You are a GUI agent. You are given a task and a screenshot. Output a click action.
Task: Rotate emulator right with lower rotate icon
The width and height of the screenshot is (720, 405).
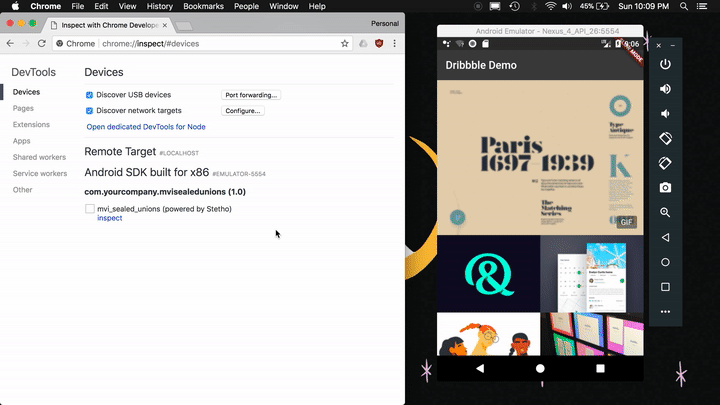point(665,163)
